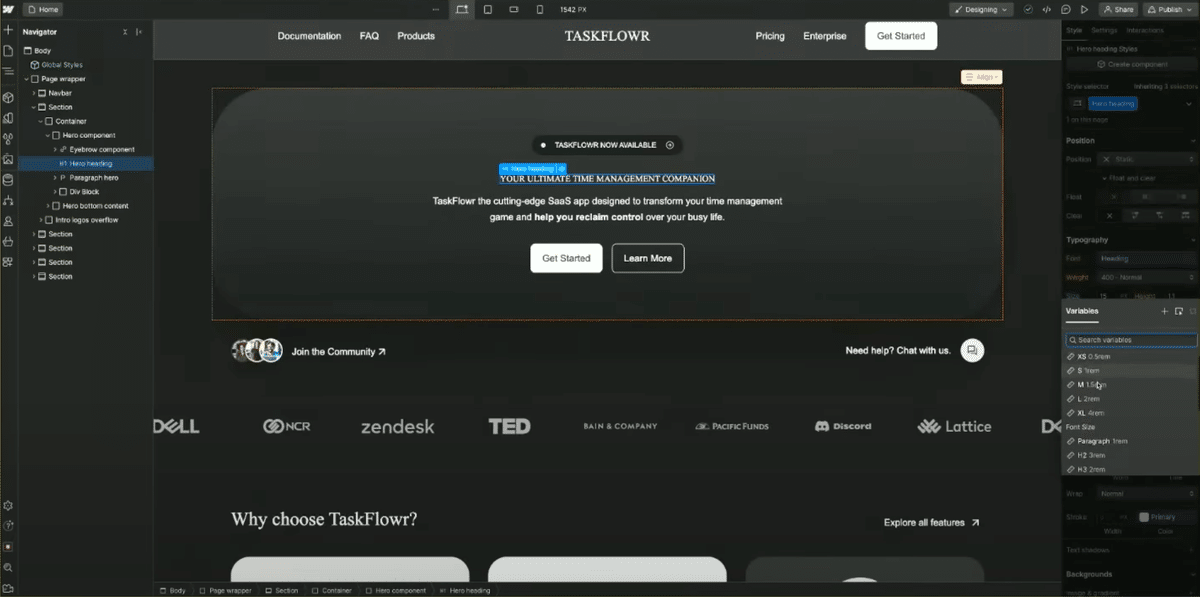The width and height of the screenshot is (1200, 597).
Task: Open the comments icon in top bar
Action: [1064, 9]
